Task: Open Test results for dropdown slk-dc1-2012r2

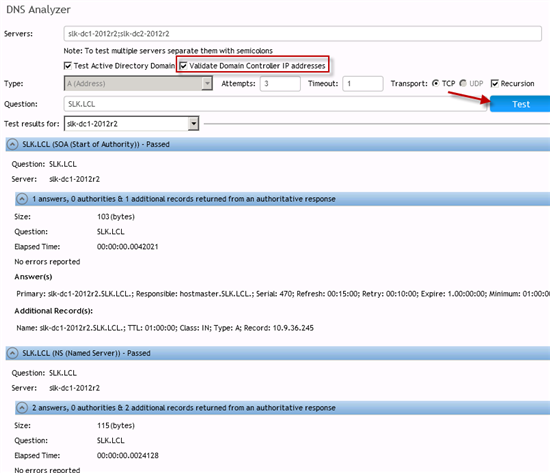Action: pyautogui.click(x=132, y=124)
